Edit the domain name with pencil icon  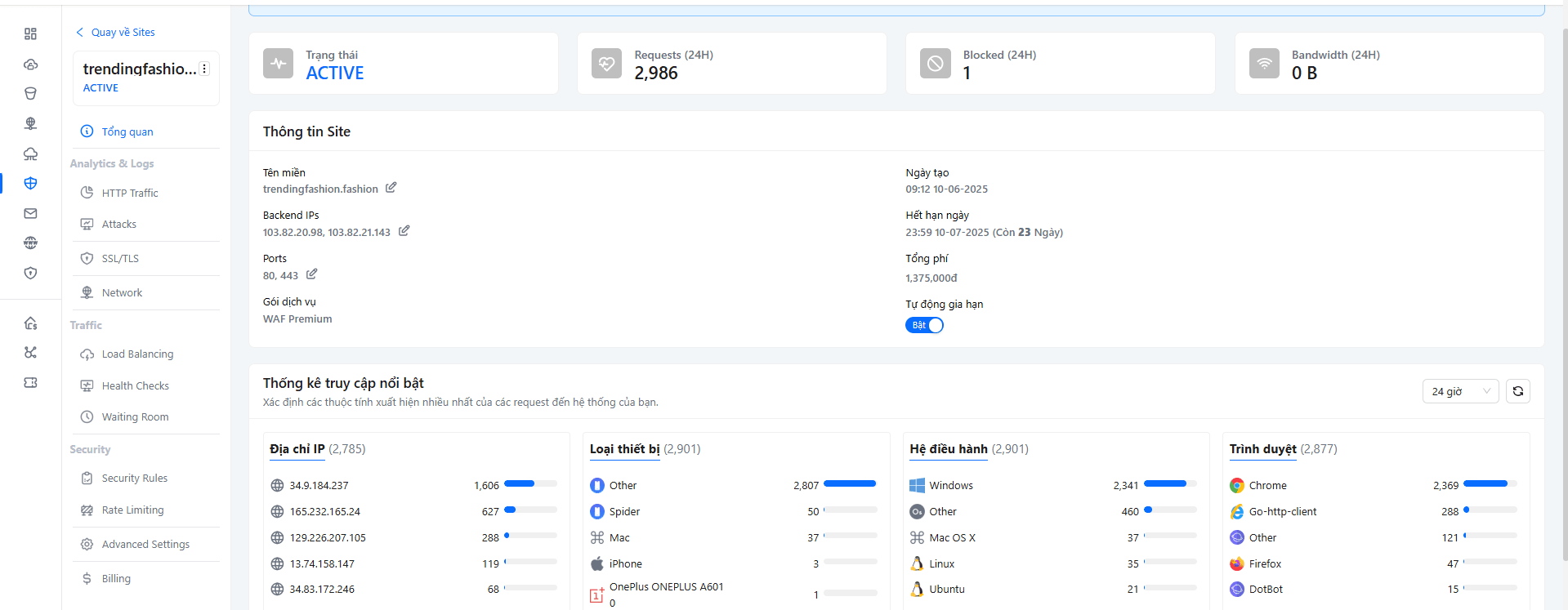click(391, 188)
